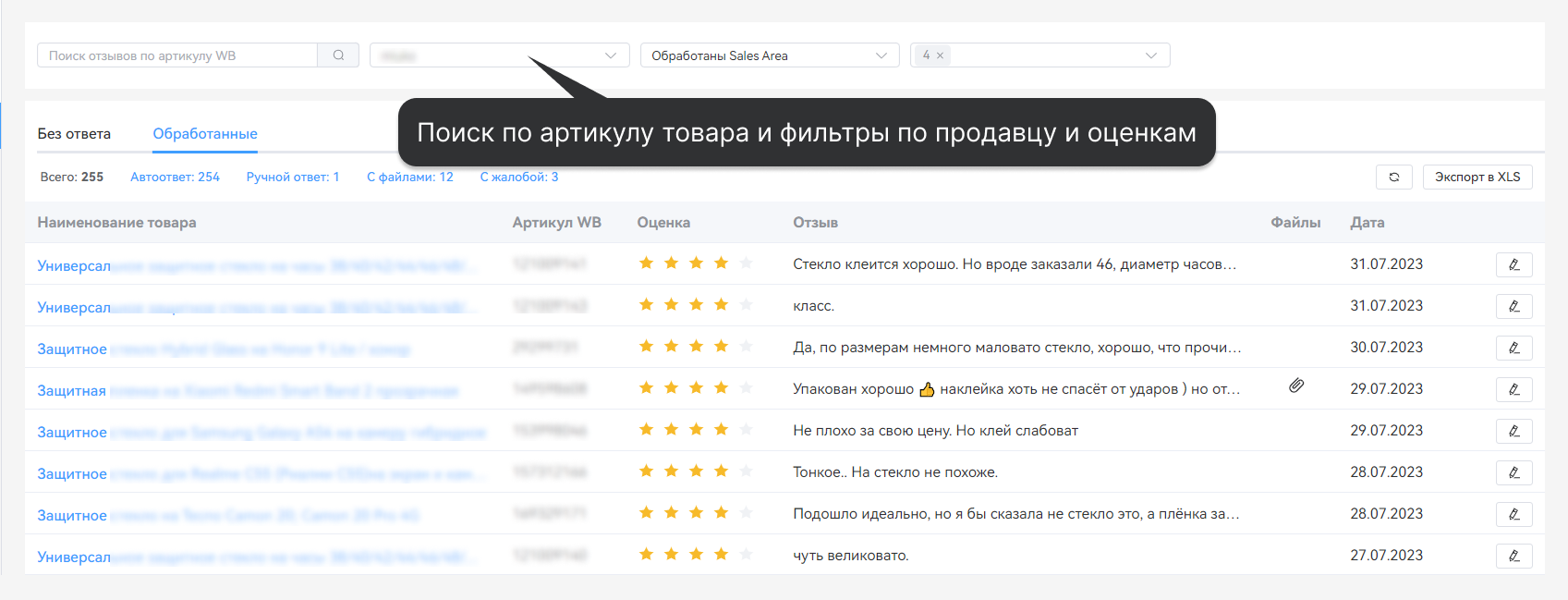
Task: Edit the 'Не плохо за свою цену' review
Action: (1513, 431)
